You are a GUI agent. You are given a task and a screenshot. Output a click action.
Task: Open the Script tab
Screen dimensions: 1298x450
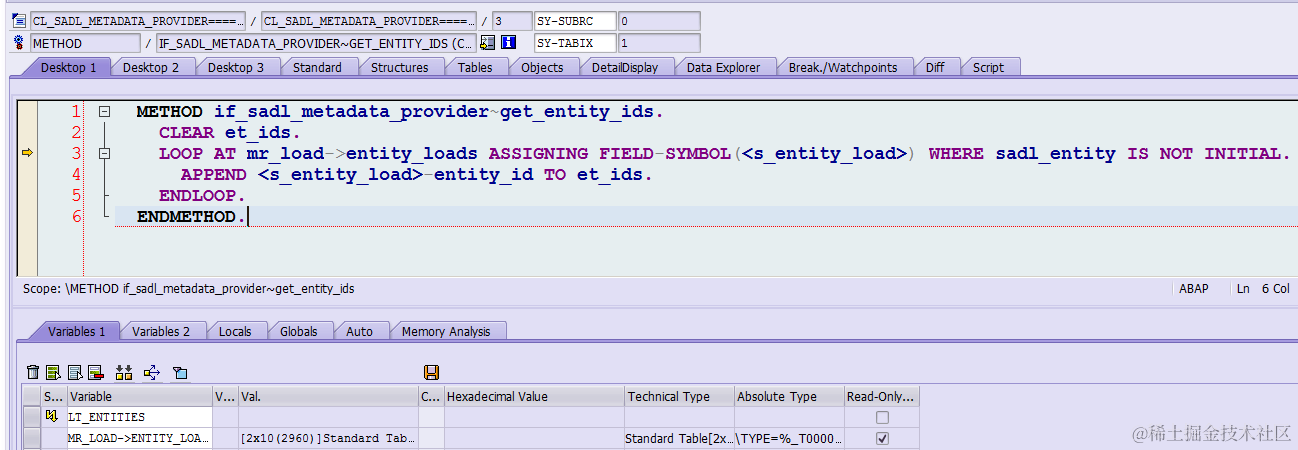(x=988, y=67)
